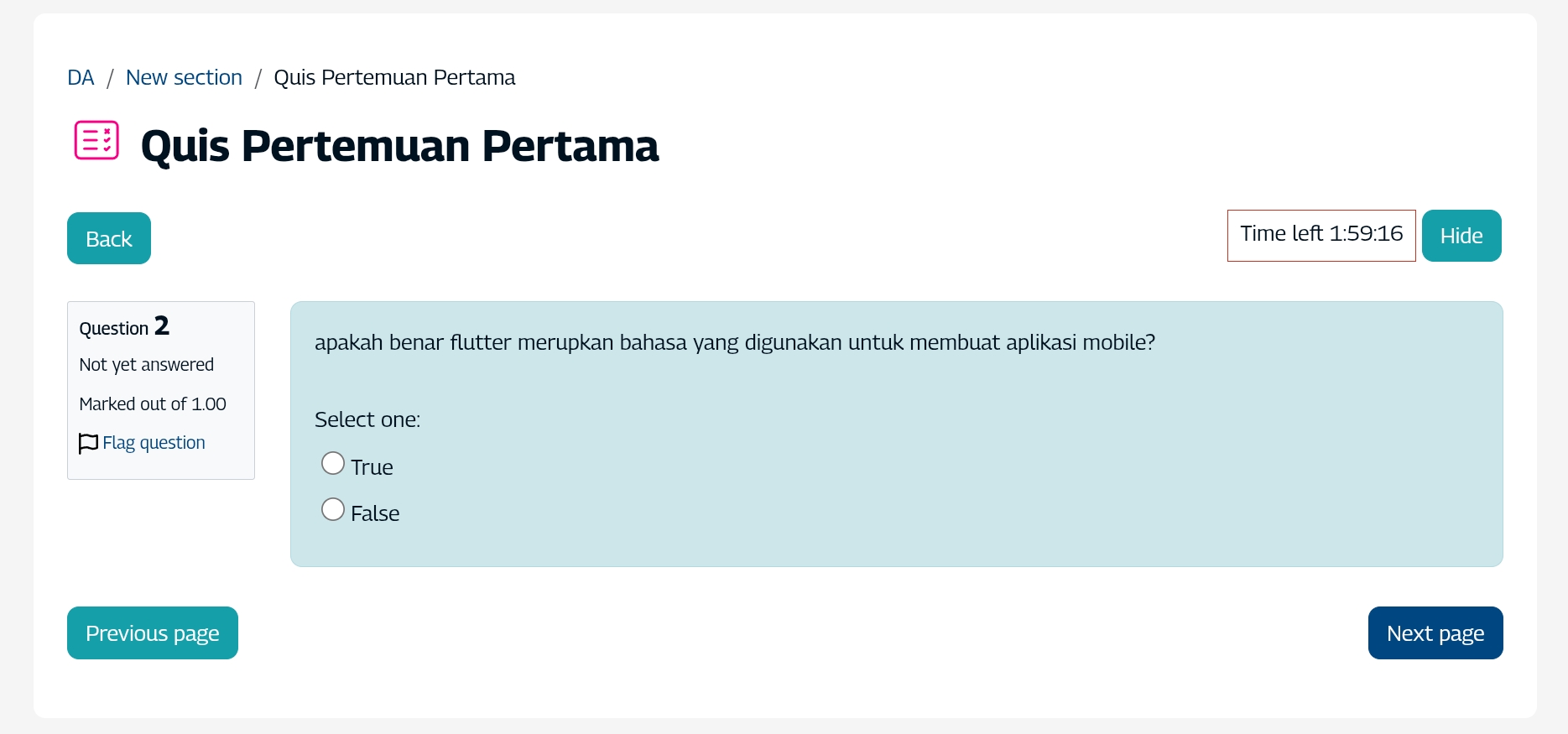Image resolution: width=1568 pixels, height=734 pixels.
Task: Click the flutter question text
Action: [x=734, y=343]
